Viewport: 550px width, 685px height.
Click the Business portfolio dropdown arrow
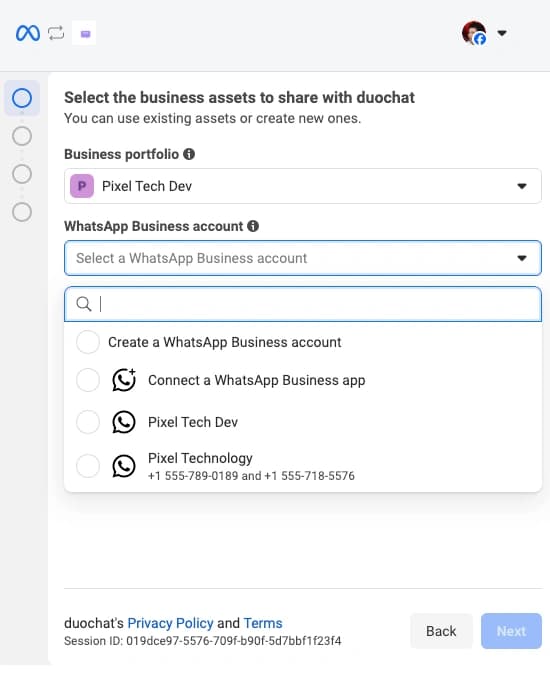coord(522,186)
